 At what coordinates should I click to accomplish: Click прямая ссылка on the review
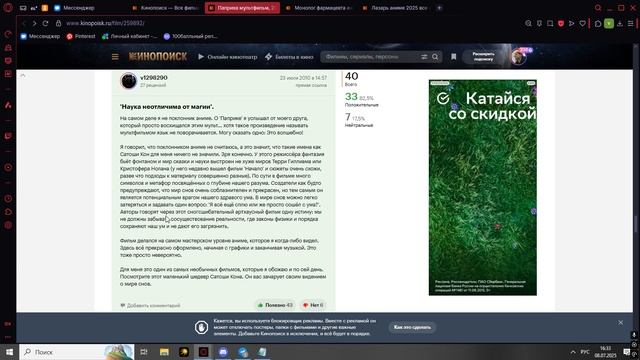click(311, 85)
